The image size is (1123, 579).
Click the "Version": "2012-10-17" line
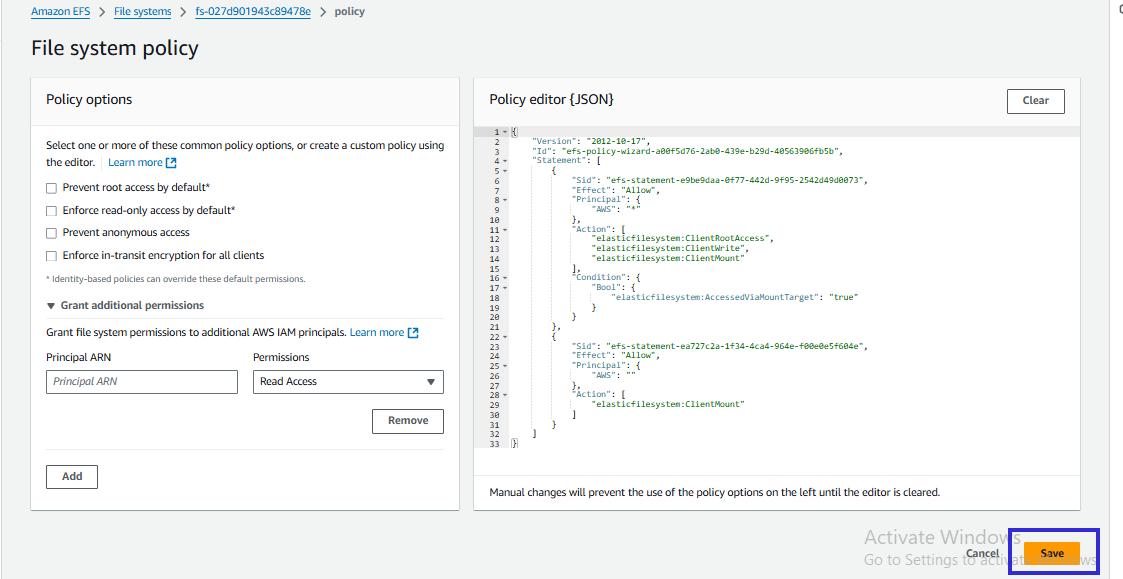[591, 142]
